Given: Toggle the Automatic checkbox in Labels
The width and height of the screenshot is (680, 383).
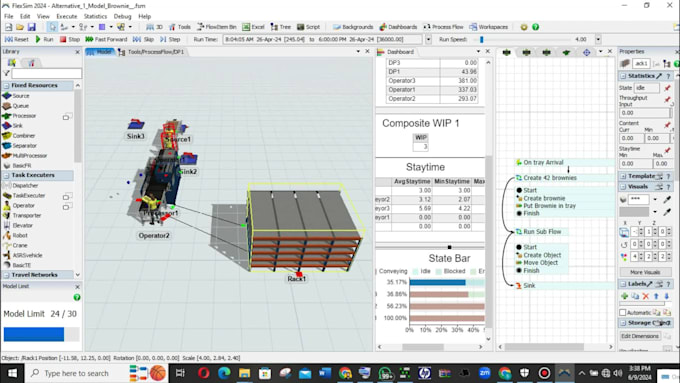Looking at the screenshot, I should click(623, 312).
